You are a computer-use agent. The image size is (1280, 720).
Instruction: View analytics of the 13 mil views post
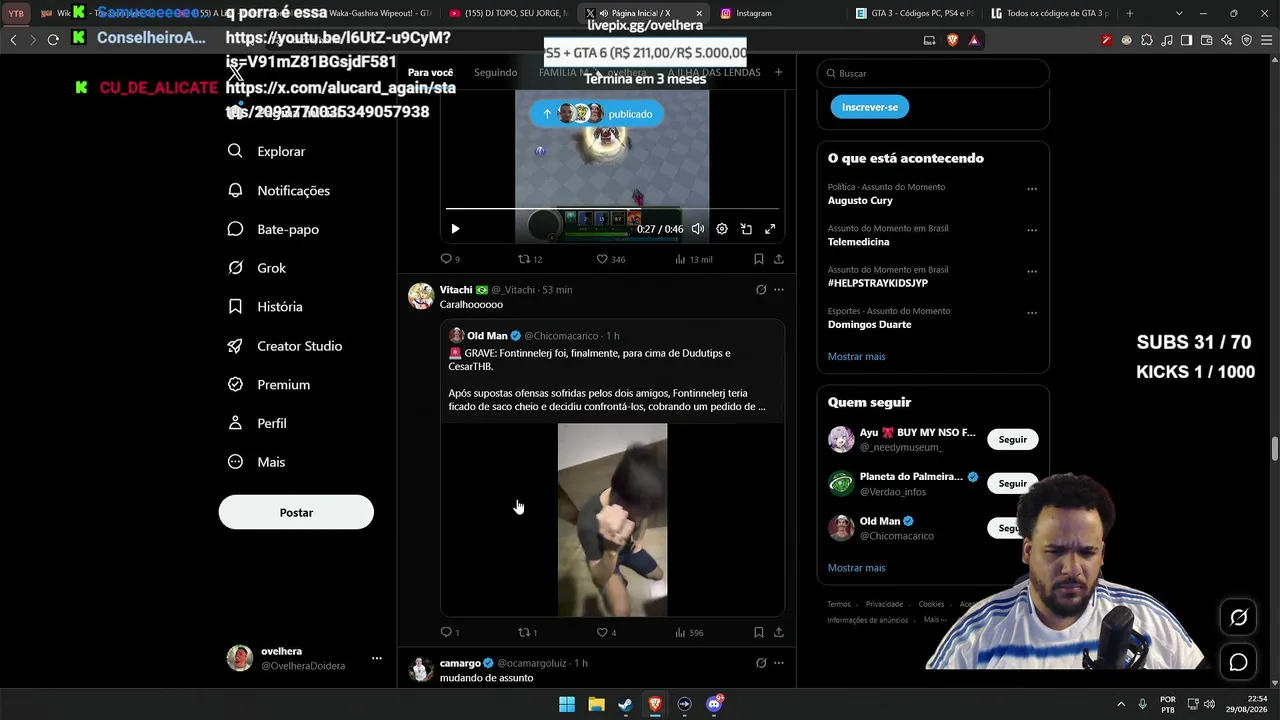click(693, 259)
